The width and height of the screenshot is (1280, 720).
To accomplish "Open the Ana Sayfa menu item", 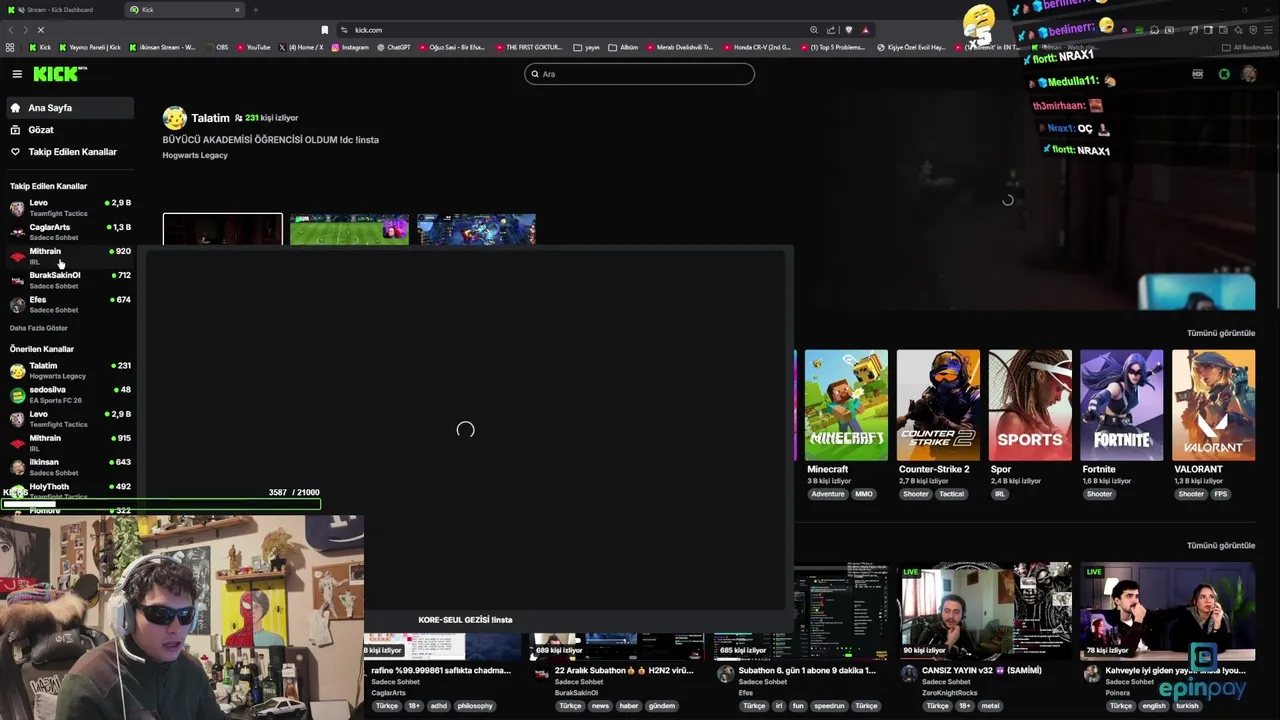I will tap(70, 108).
